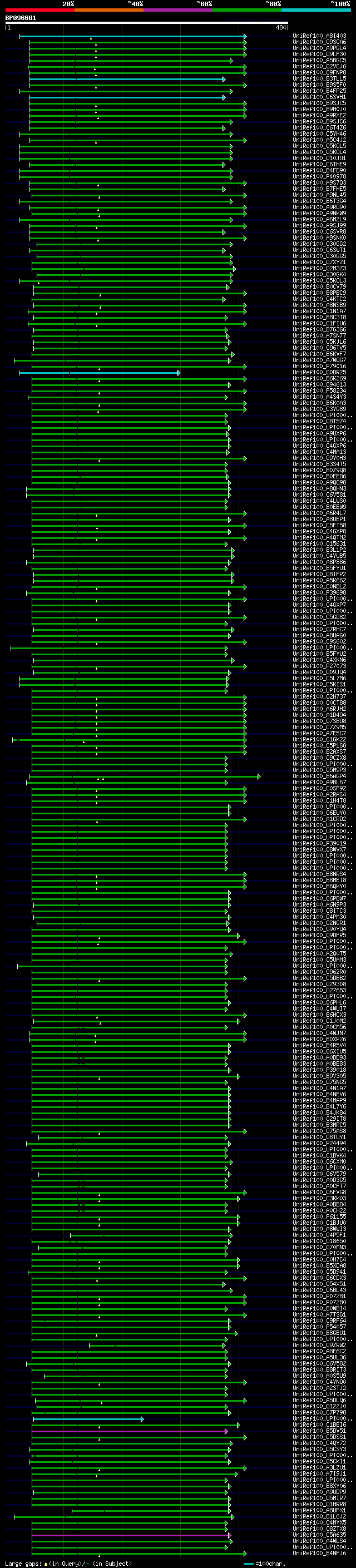Click the Large gaps legend text

tap(68, 1563)
